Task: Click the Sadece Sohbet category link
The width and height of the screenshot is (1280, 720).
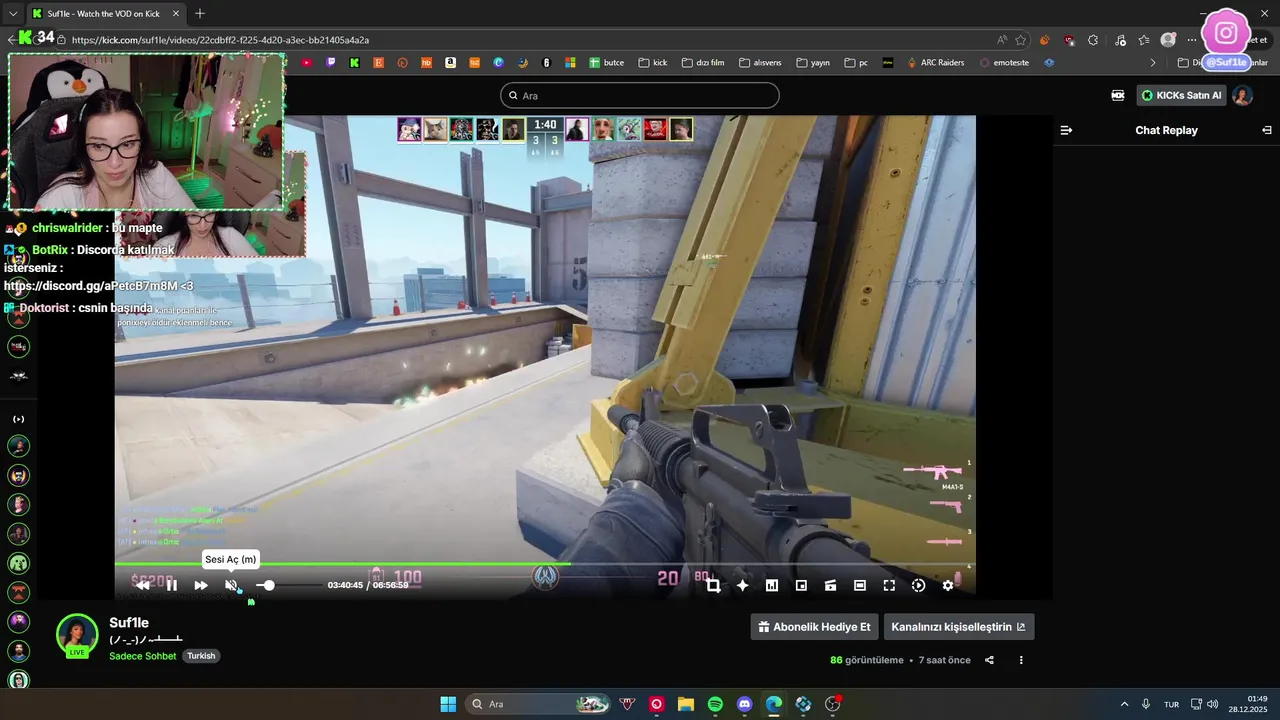Action: (x=143, y=656)
